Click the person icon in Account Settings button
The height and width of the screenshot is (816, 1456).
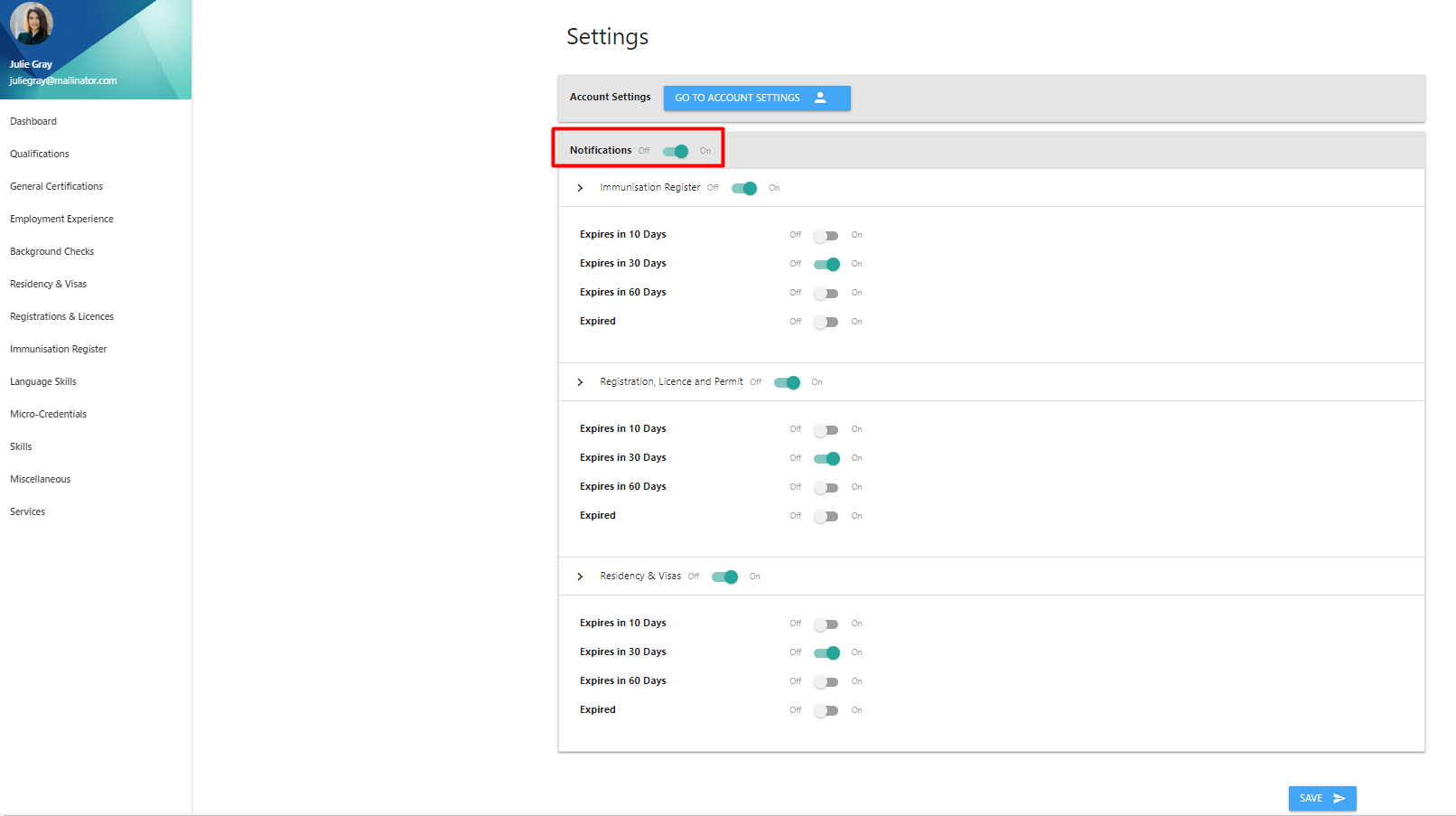820,98
